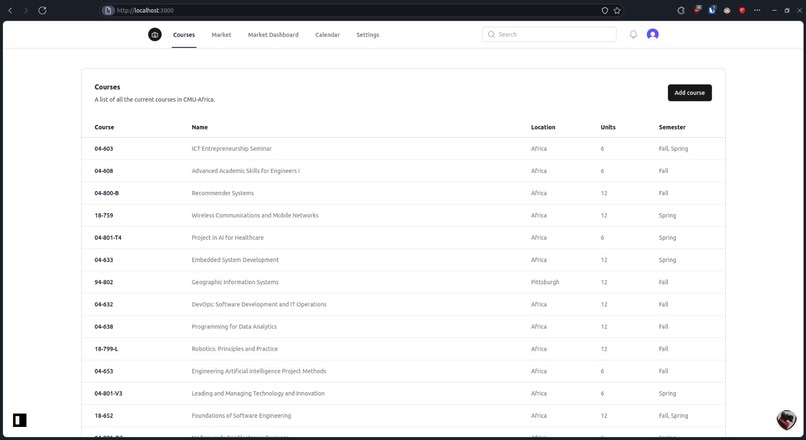Select course code 18-799-L
Screen dimensions: 806x440
tap(106, 349)
